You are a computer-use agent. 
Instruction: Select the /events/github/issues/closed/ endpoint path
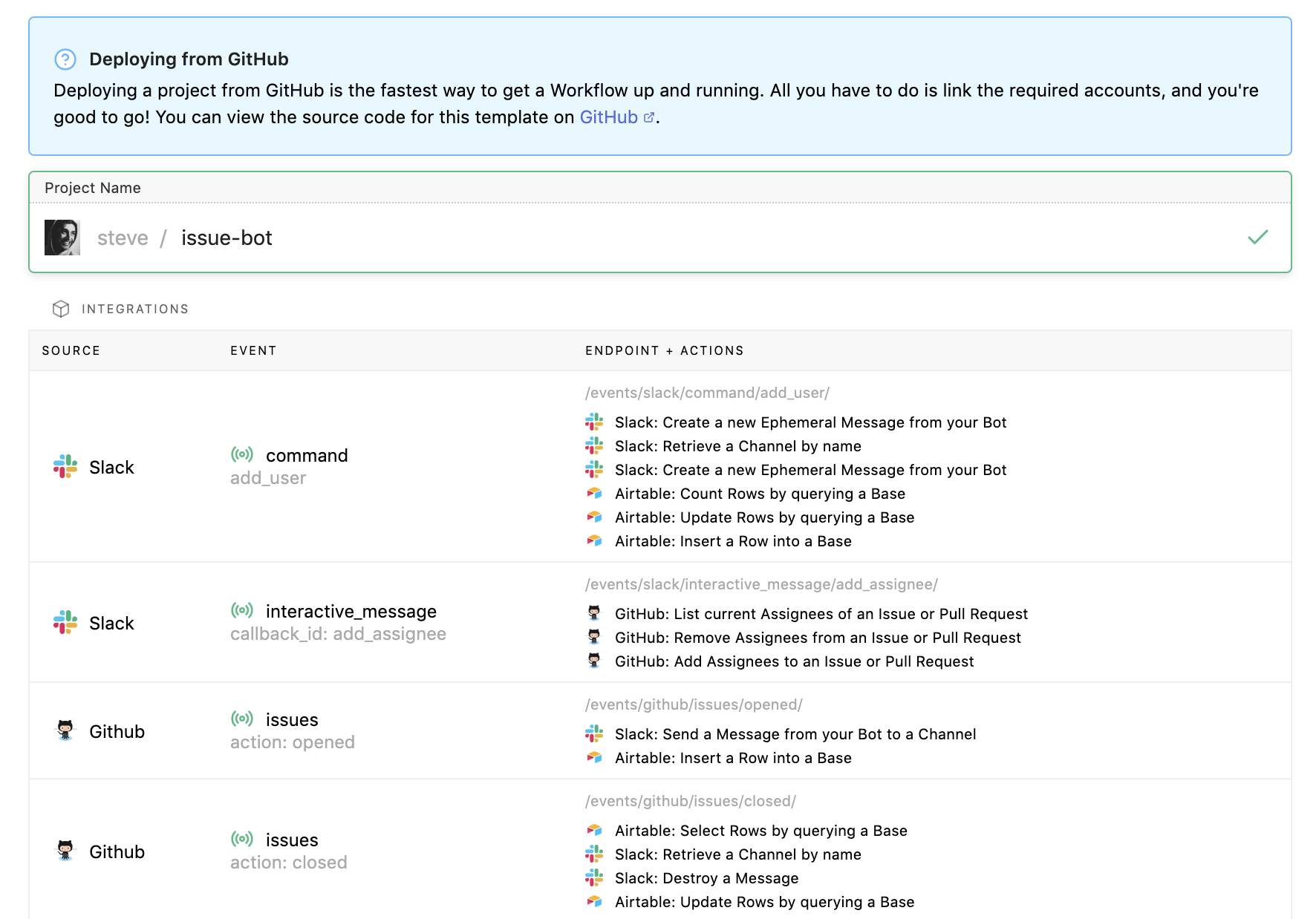point(691,801)
